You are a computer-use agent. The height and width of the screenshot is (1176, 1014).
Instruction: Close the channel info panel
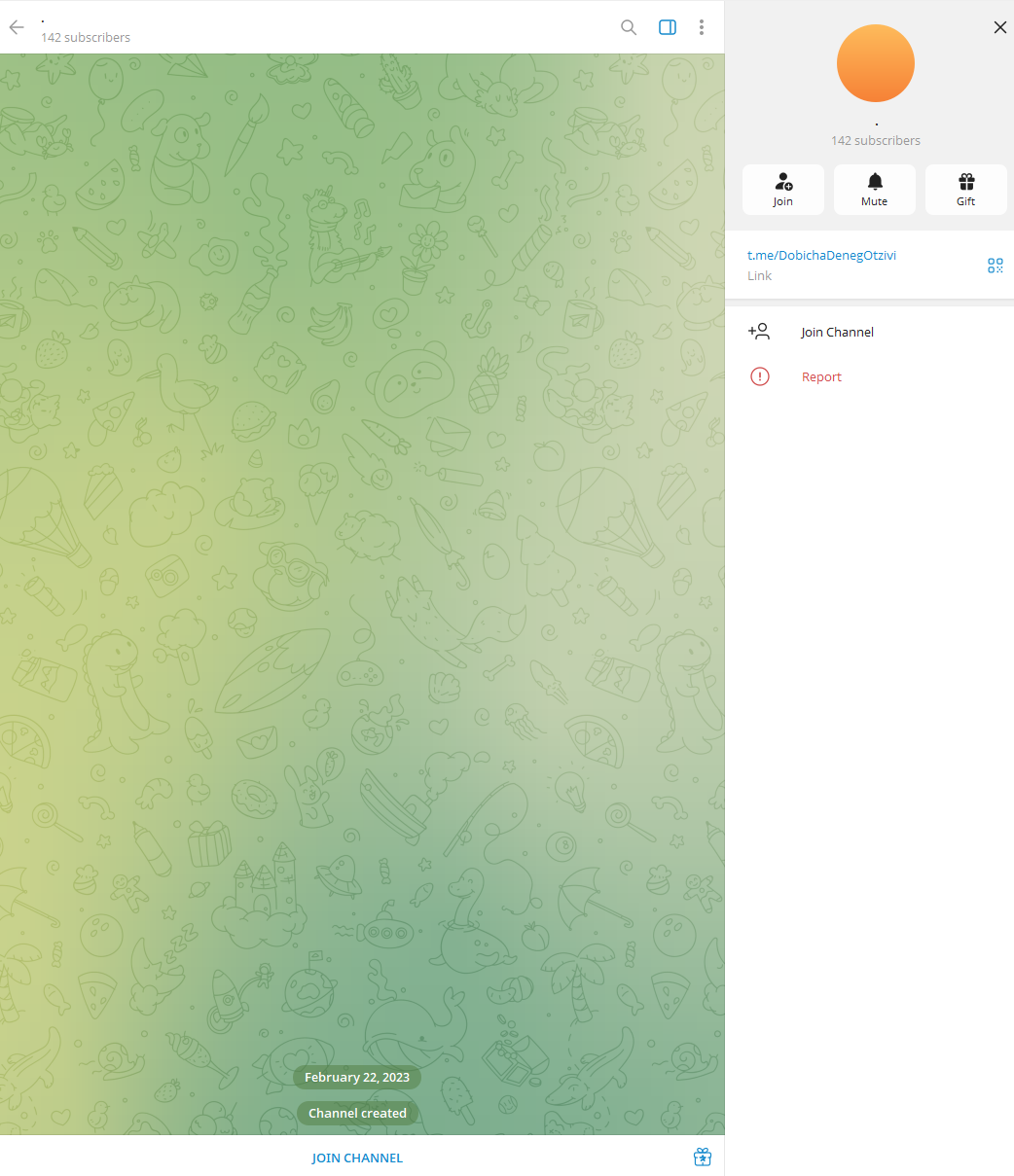point(1000,27)
